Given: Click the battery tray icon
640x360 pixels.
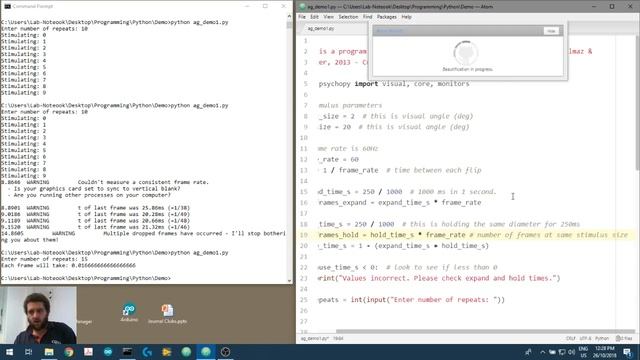Looking at the screenshot, I should [x=552, y=352].
